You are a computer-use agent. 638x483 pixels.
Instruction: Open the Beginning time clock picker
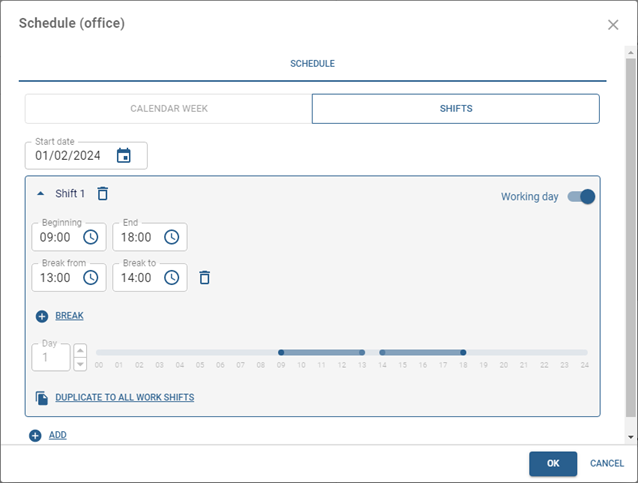[90, 237]
